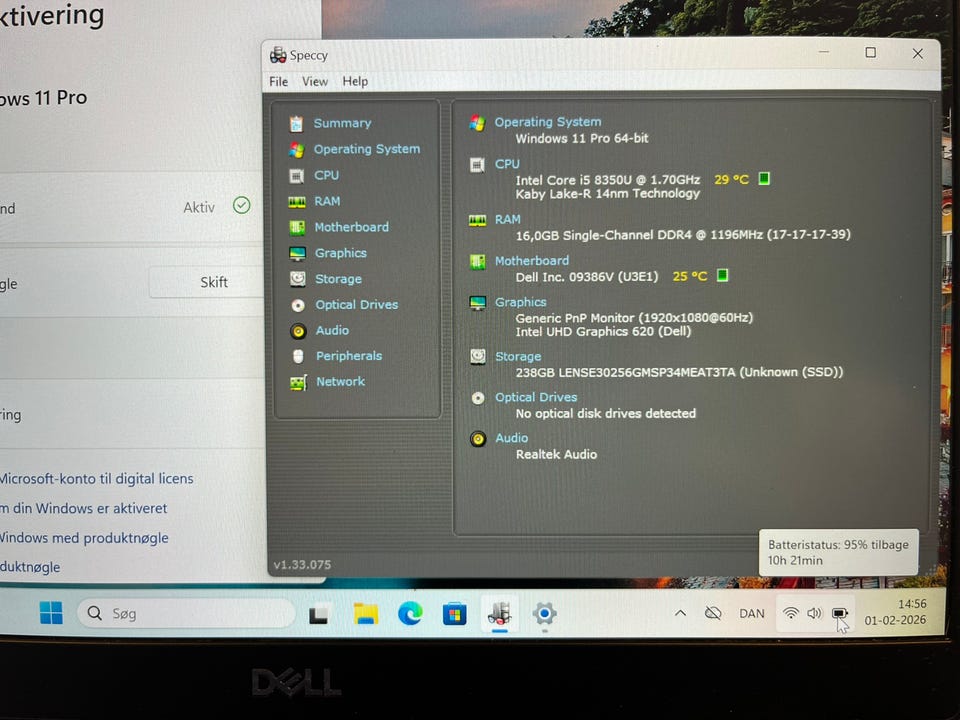This screenshot has width=960, height=720.
Task: Click the version label v1.33.075
Action: click(x=302, y=564)
